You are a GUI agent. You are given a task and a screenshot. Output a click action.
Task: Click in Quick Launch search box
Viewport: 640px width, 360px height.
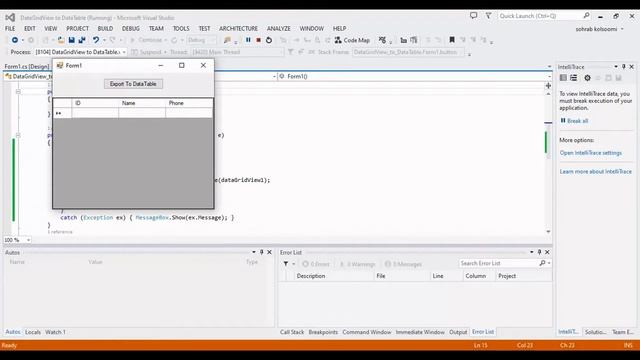[x=540, y=16]
